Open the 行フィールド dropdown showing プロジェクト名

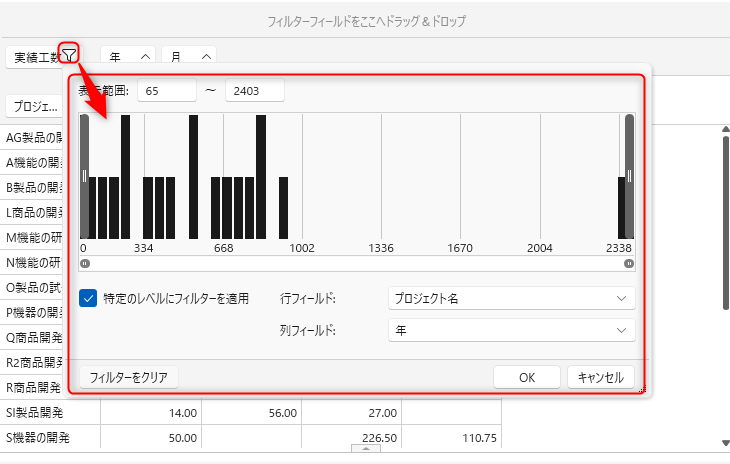510,298
